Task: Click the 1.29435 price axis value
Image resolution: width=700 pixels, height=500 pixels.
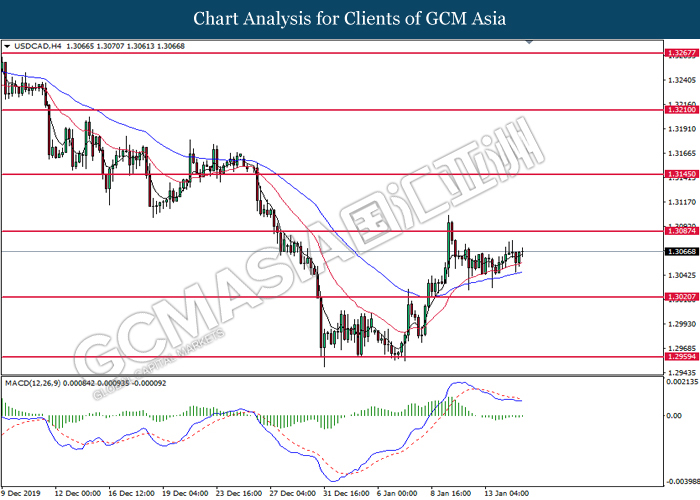Action: click(x=682, y=372)
